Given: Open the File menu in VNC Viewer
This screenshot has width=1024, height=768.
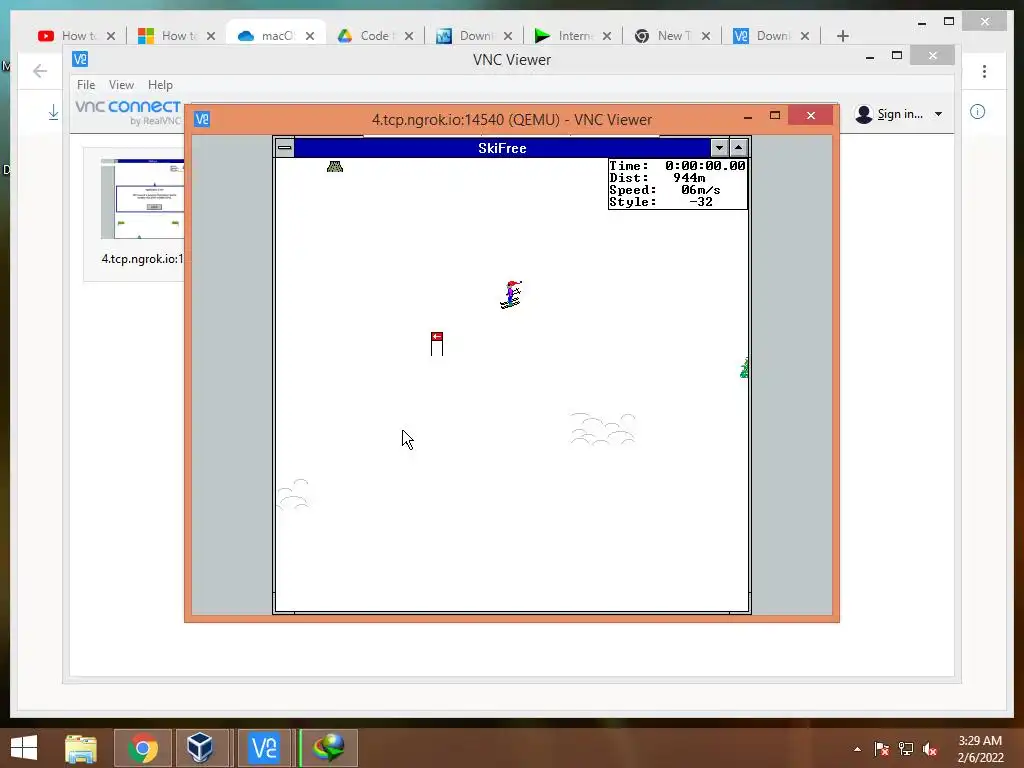Looking at the screenshot, I should [x=86, y=85].
